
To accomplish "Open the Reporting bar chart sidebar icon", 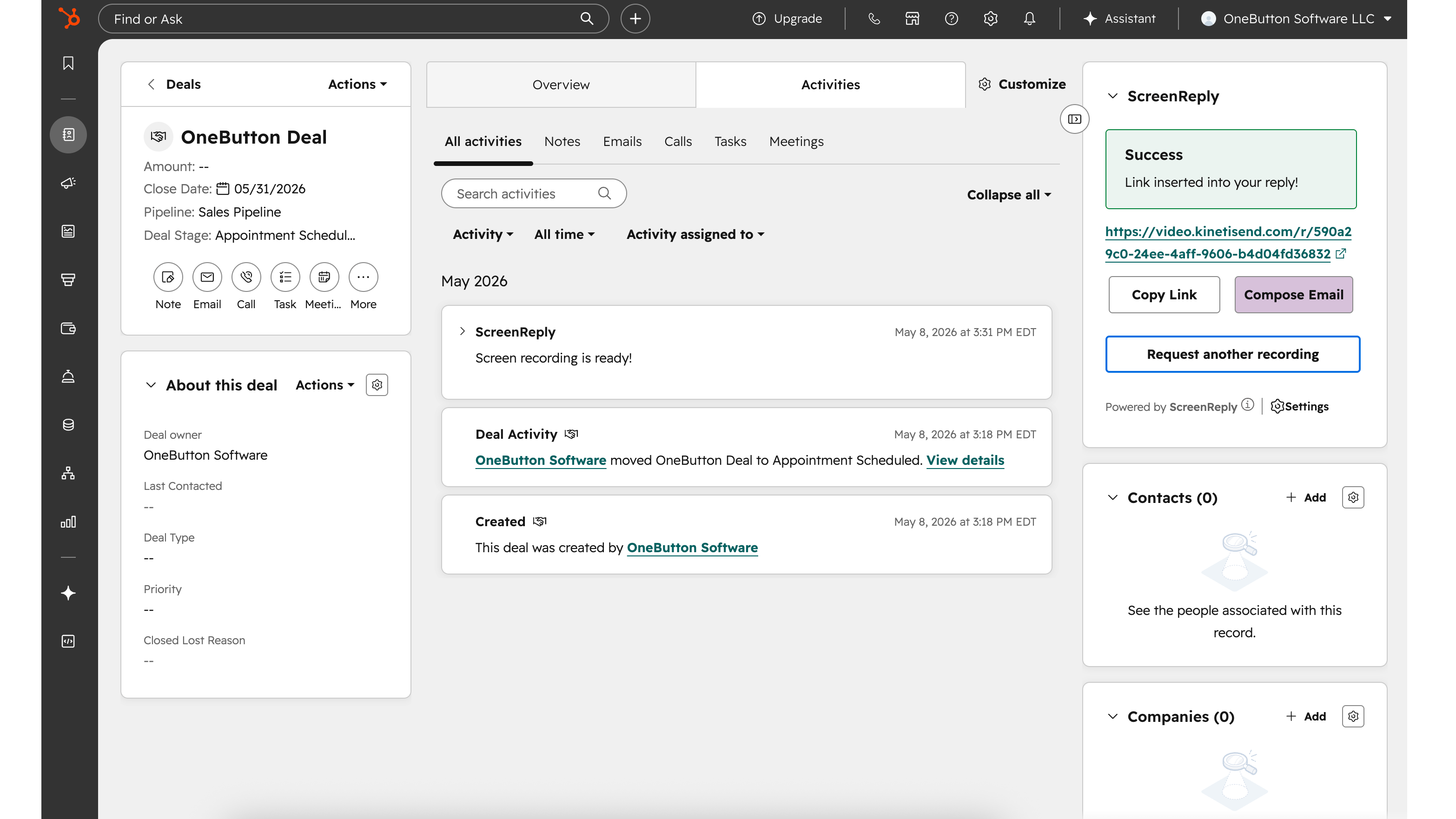I will 68,522.
